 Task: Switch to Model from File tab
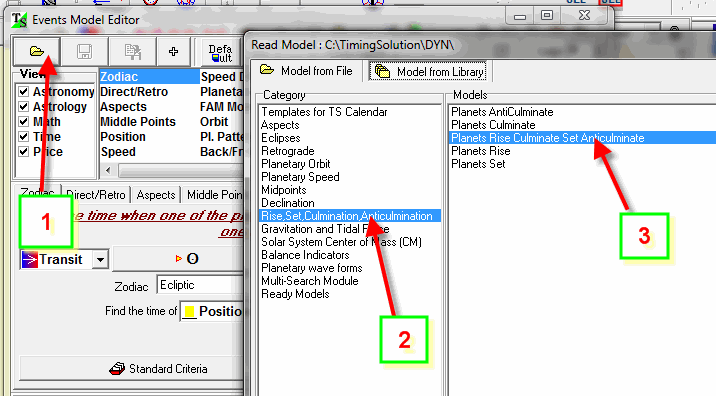(306, 71)
